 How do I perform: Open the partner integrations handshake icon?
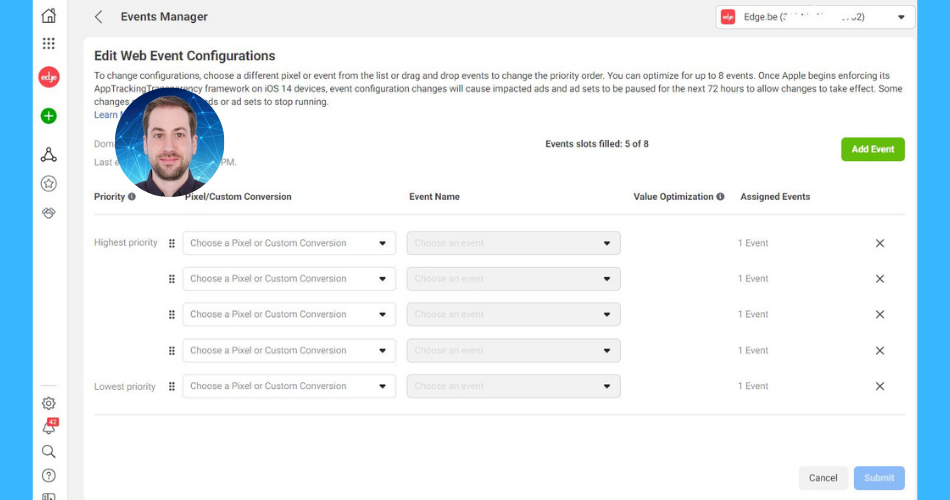48,213
